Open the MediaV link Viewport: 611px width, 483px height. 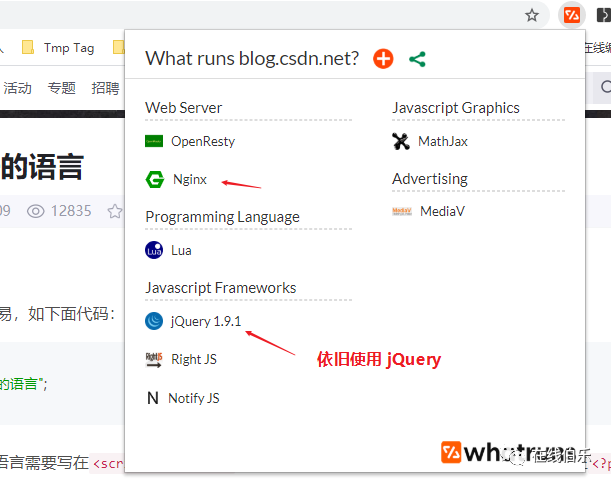(442, 212)
